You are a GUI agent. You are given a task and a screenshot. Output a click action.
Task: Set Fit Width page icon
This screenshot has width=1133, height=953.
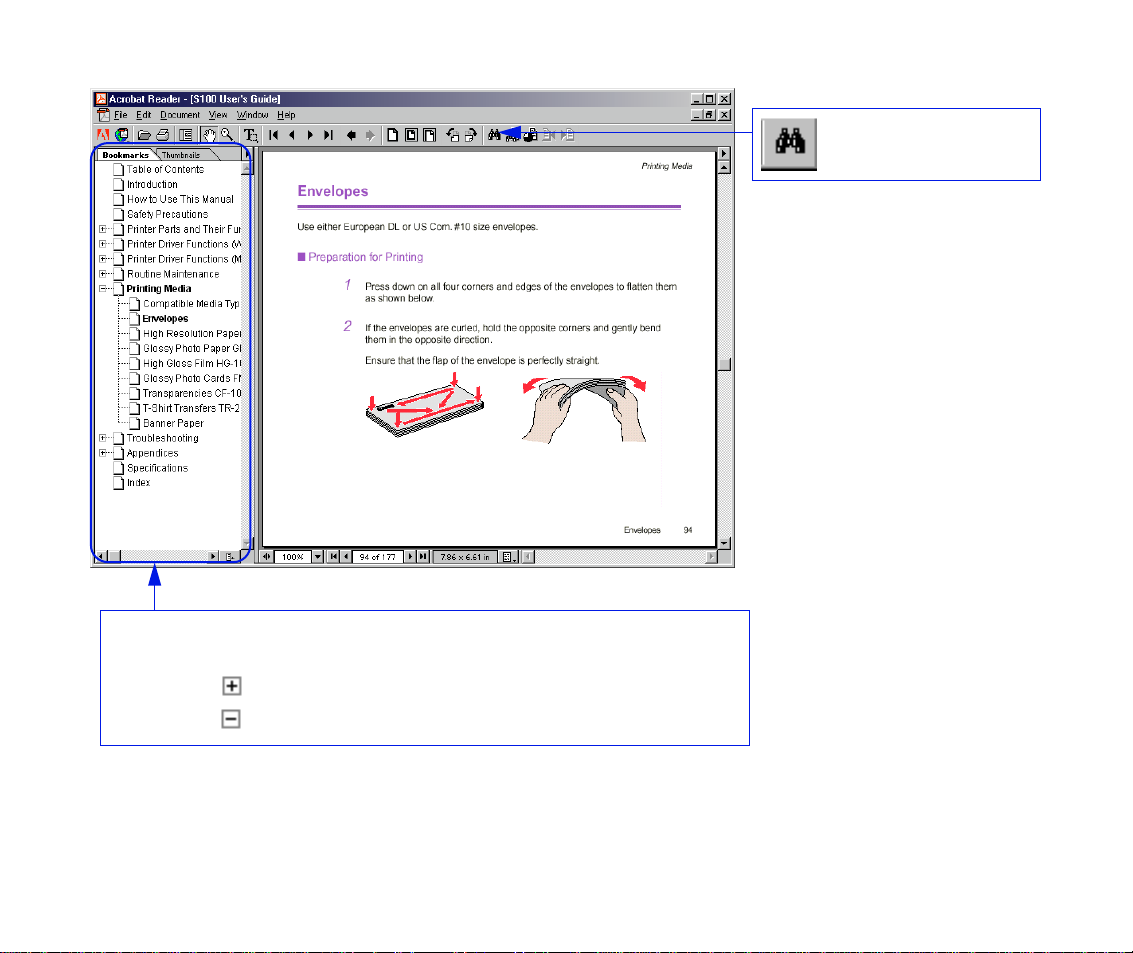pos(430,135)
